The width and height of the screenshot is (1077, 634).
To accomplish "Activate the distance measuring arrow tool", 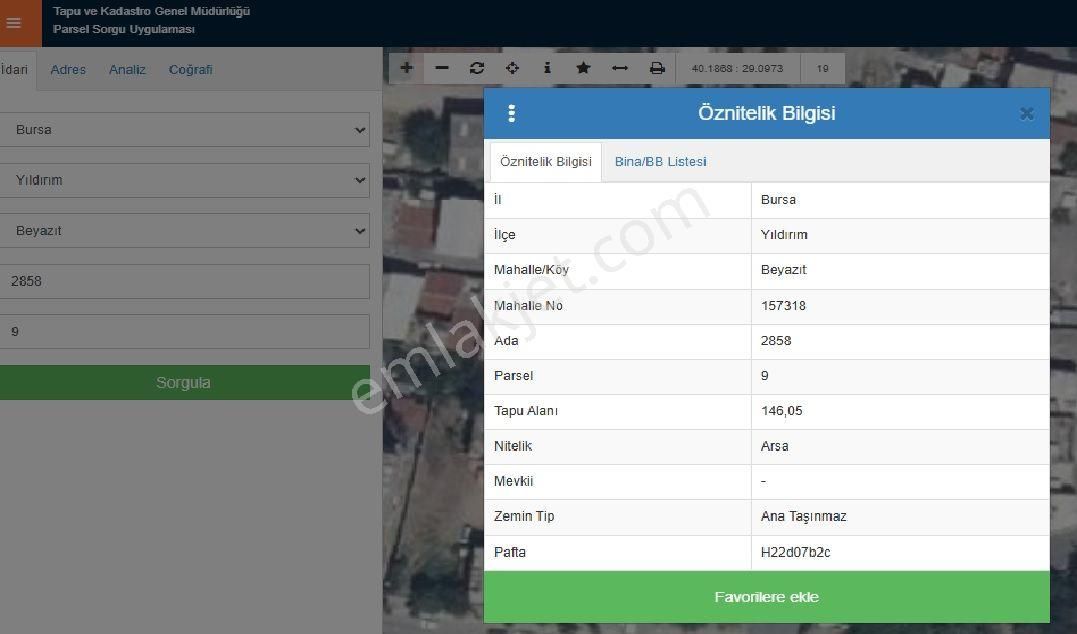I will (620, 67).
